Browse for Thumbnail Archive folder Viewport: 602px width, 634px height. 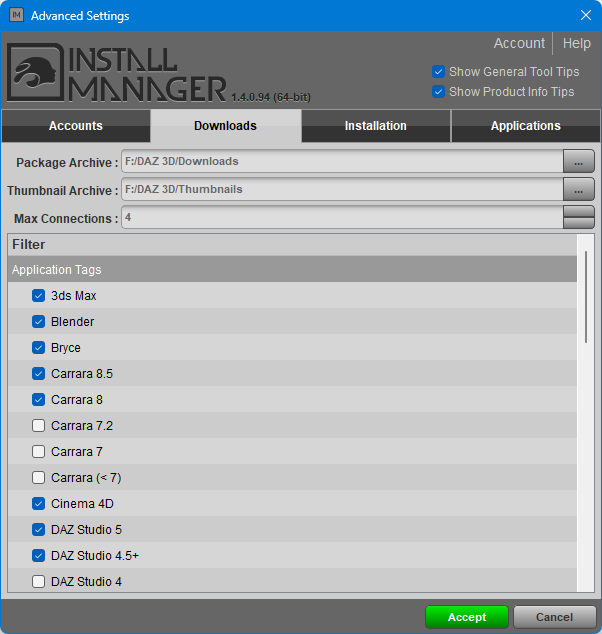(x=578, y=189)
